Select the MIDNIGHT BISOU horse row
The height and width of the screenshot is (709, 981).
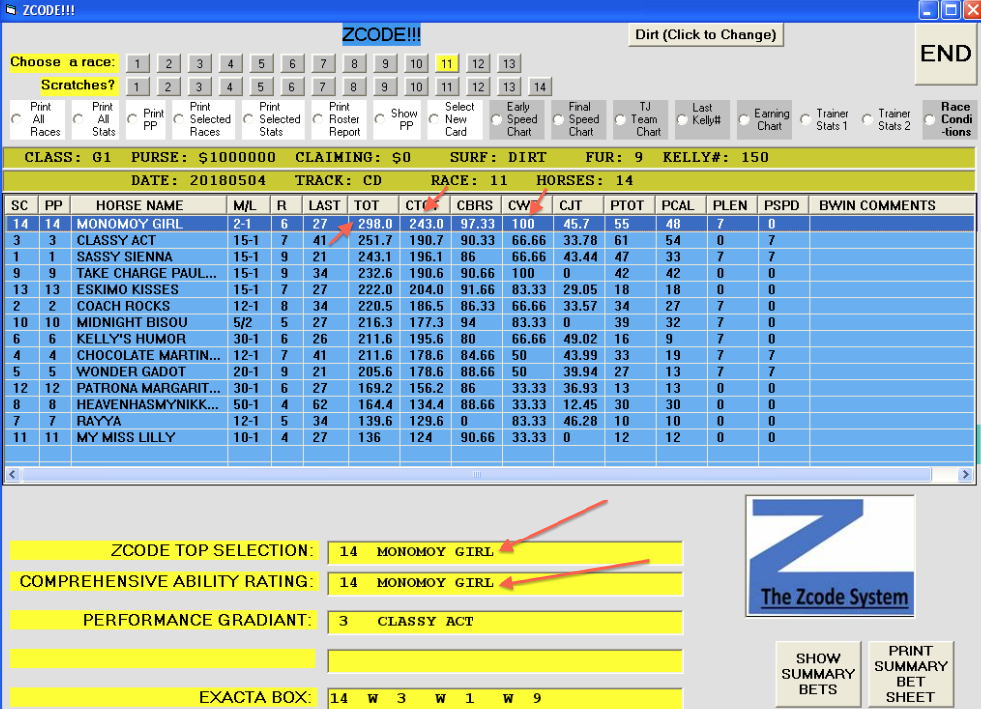pos(489,322)
